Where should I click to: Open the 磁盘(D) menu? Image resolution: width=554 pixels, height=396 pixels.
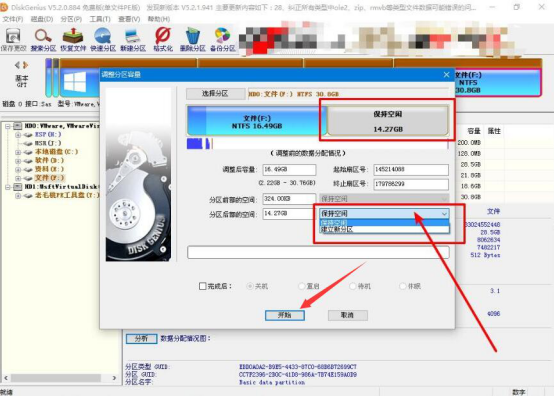pos(42,19)
